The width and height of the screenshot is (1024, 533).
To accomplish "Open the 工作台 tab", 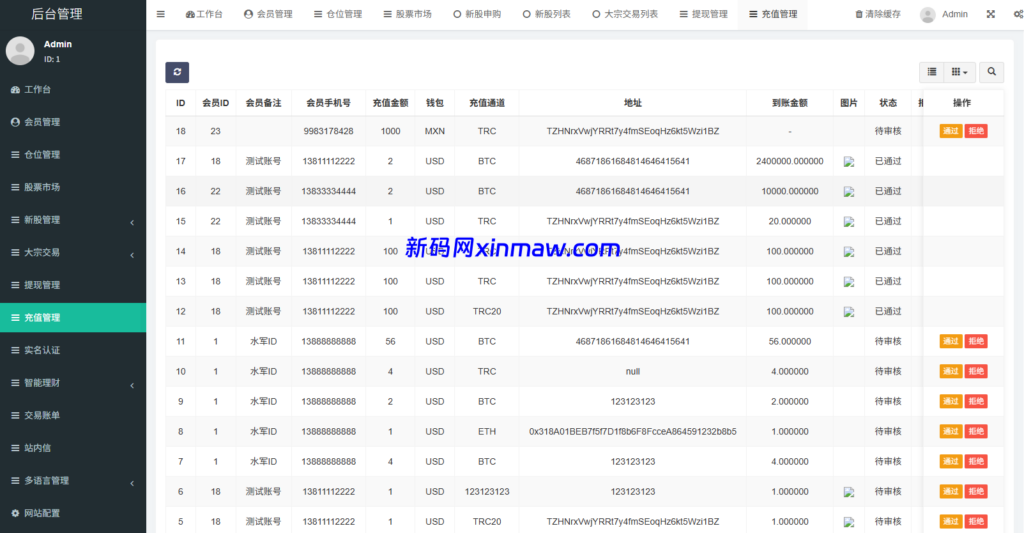I will 204,14.
